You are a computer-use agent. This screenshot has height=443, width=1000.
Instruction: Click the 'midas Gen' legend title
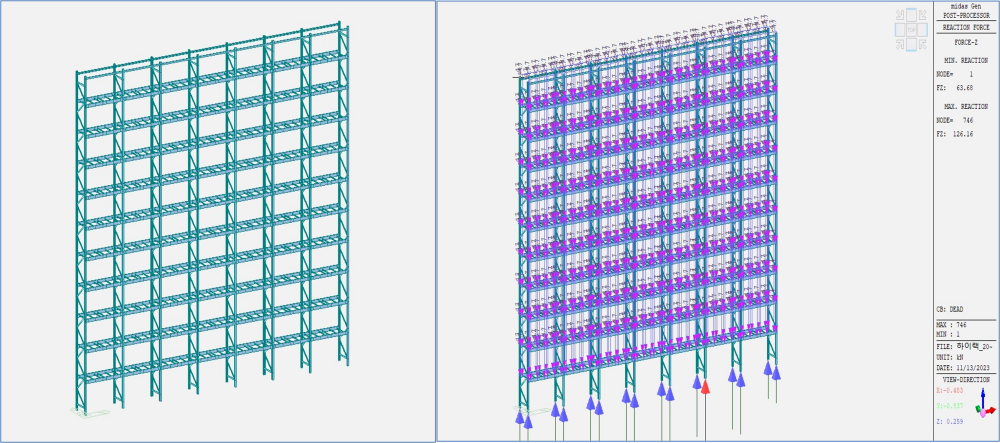click(966, 6)
